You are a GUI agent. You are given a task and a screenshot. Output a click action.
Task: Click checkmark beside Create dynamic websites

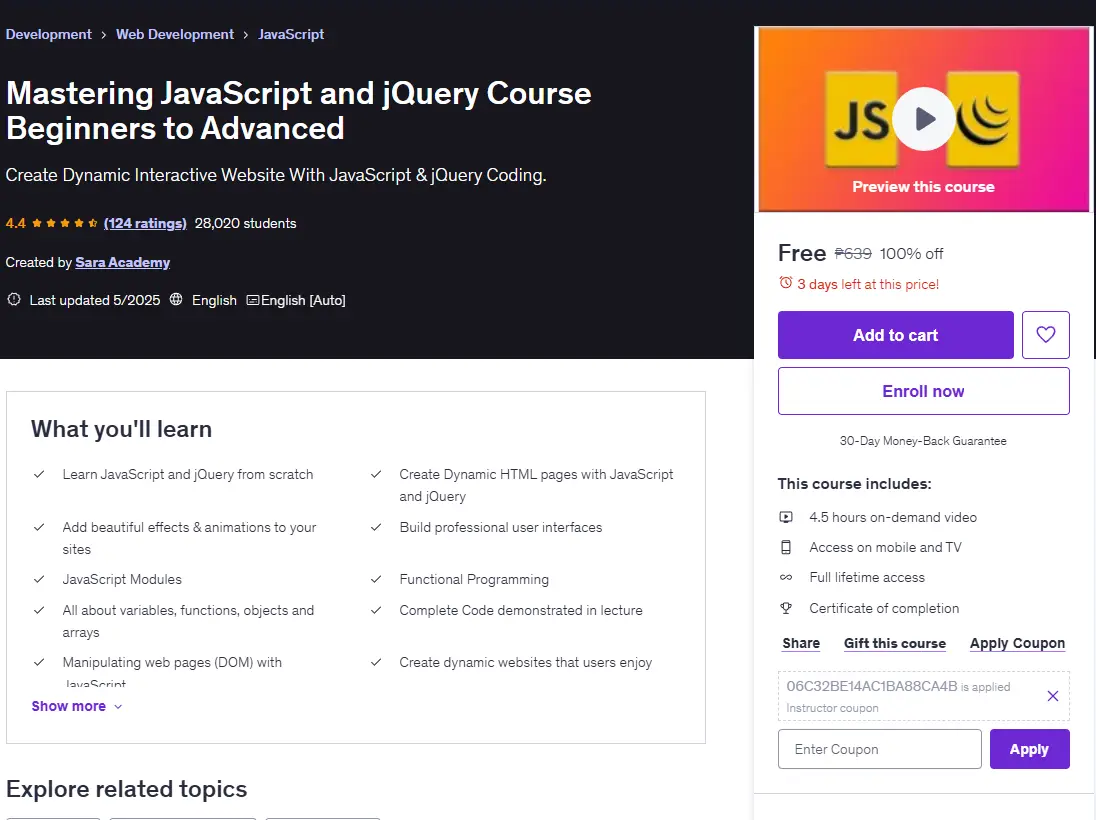click(x=376, y=662)
